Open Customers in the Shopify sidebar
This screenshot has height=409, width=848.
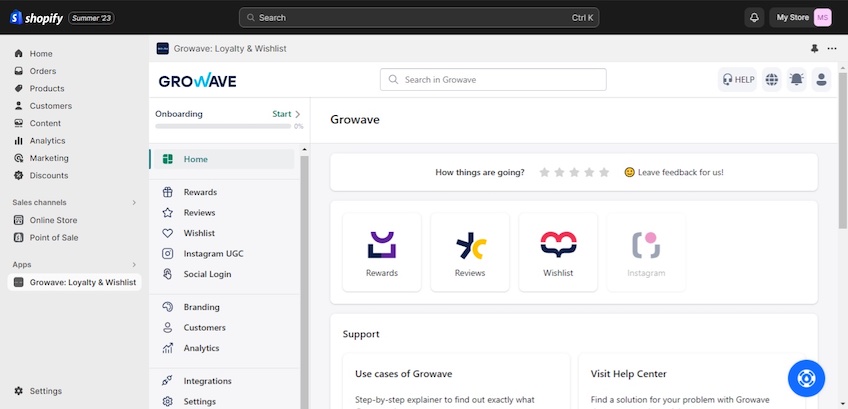tap(50, 105)
